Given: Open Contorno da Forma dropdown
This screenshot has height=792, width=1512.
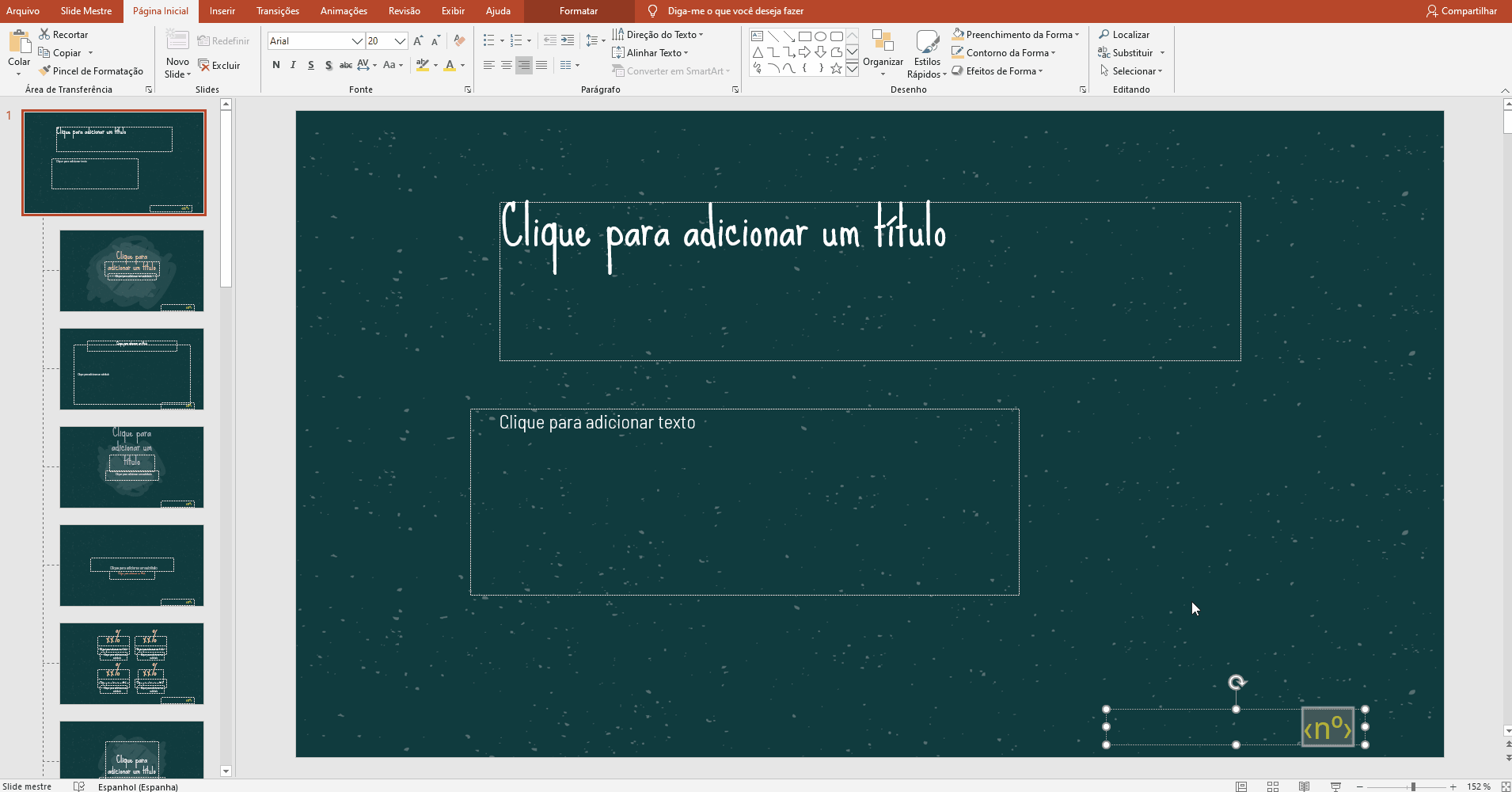Looking at the screenshot, I should point(1005,52).
